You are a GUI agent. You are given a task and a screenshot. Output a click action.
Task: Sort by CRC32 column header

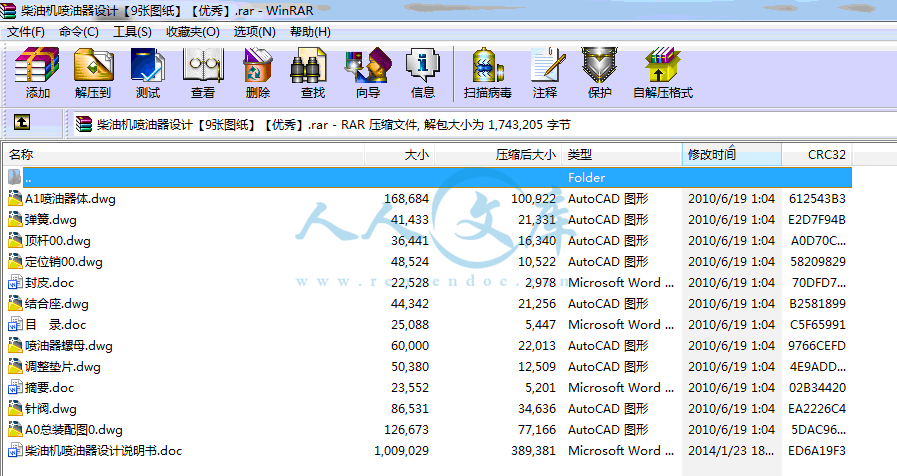pyautogui.click(x=817, y=154)
